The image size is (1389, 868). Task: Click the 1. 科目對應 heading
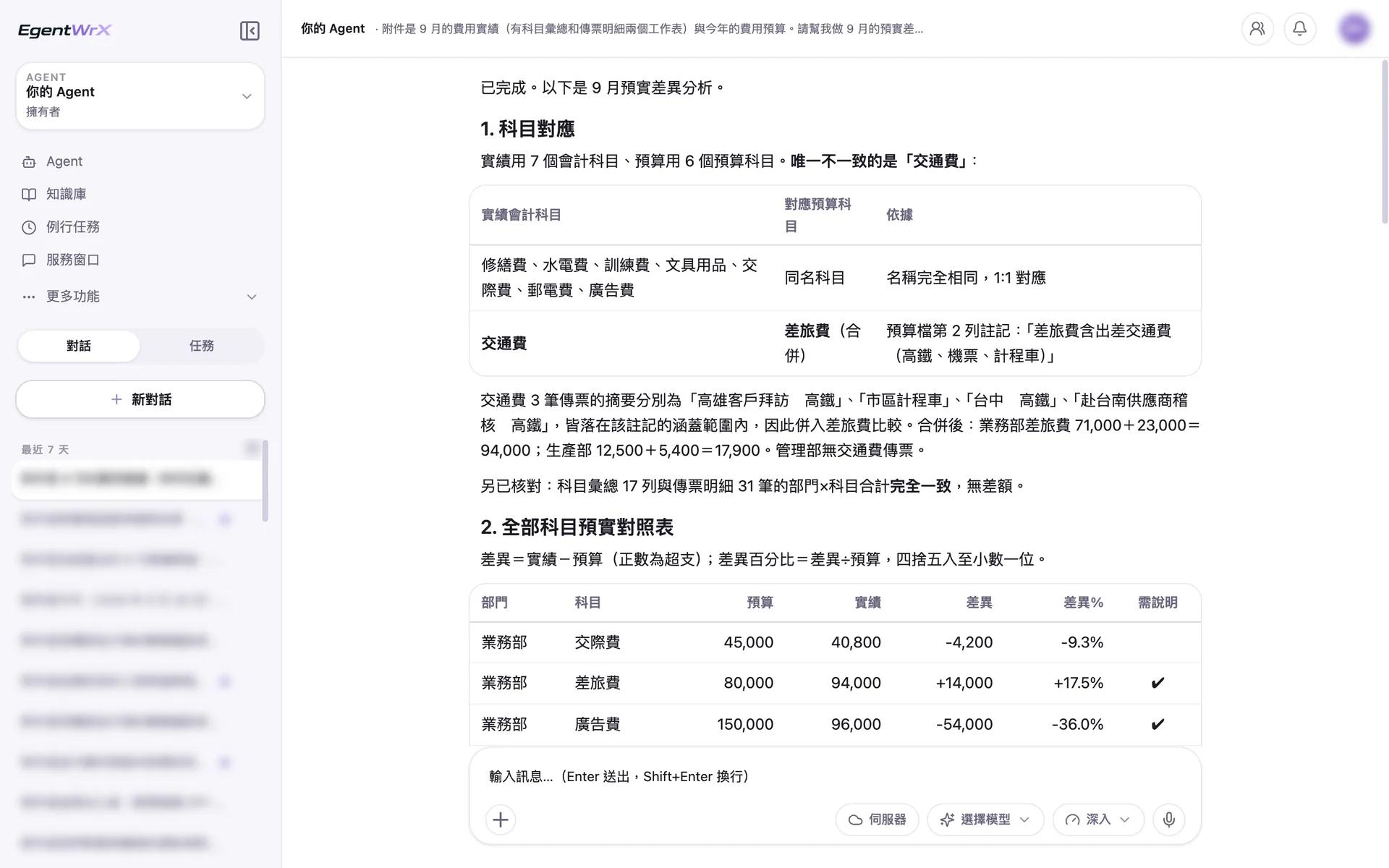[x=527, y=129]
